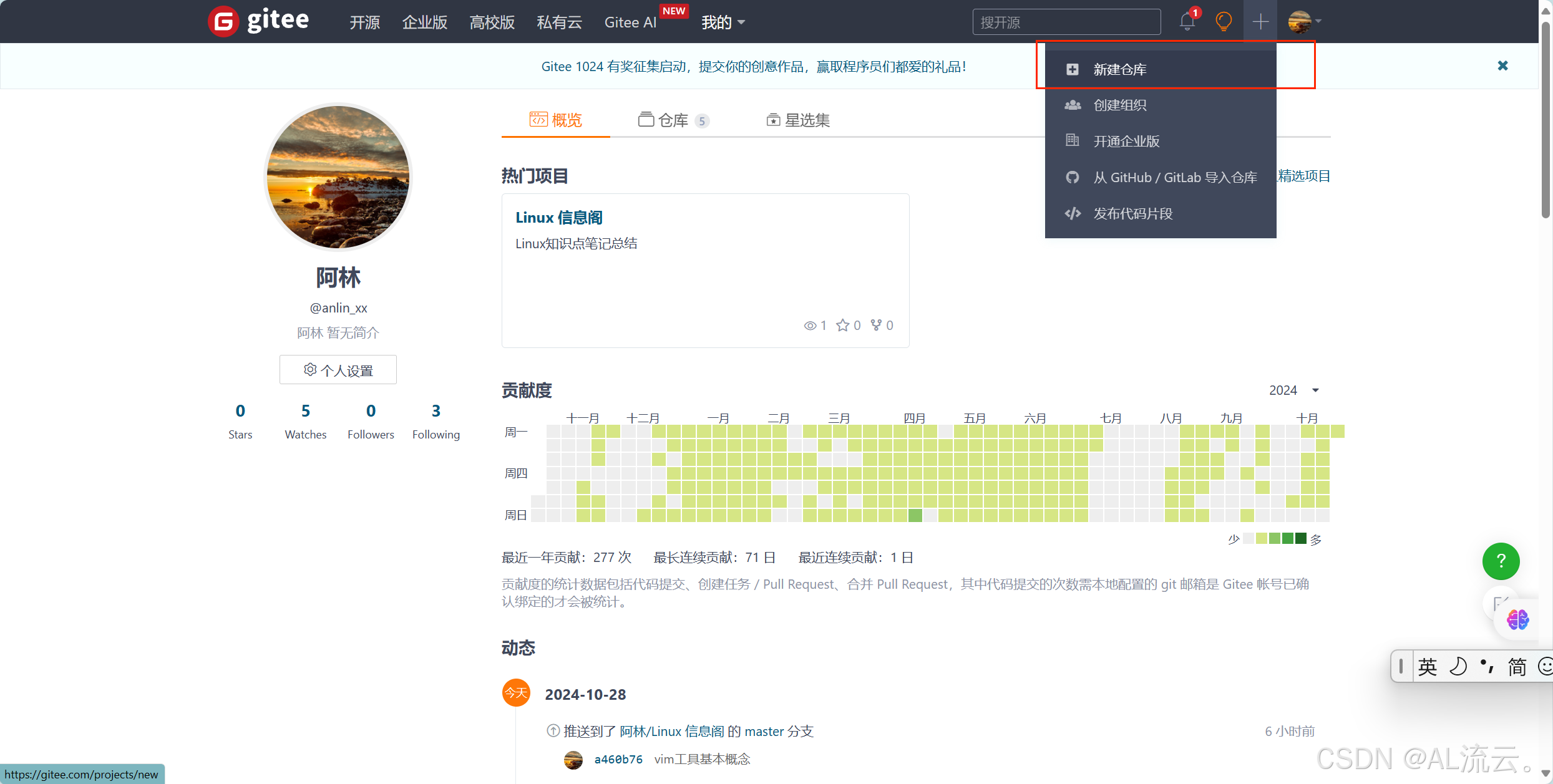1553x784 pixels.
Task: Open the green help question button
Action: (1501, 561)
